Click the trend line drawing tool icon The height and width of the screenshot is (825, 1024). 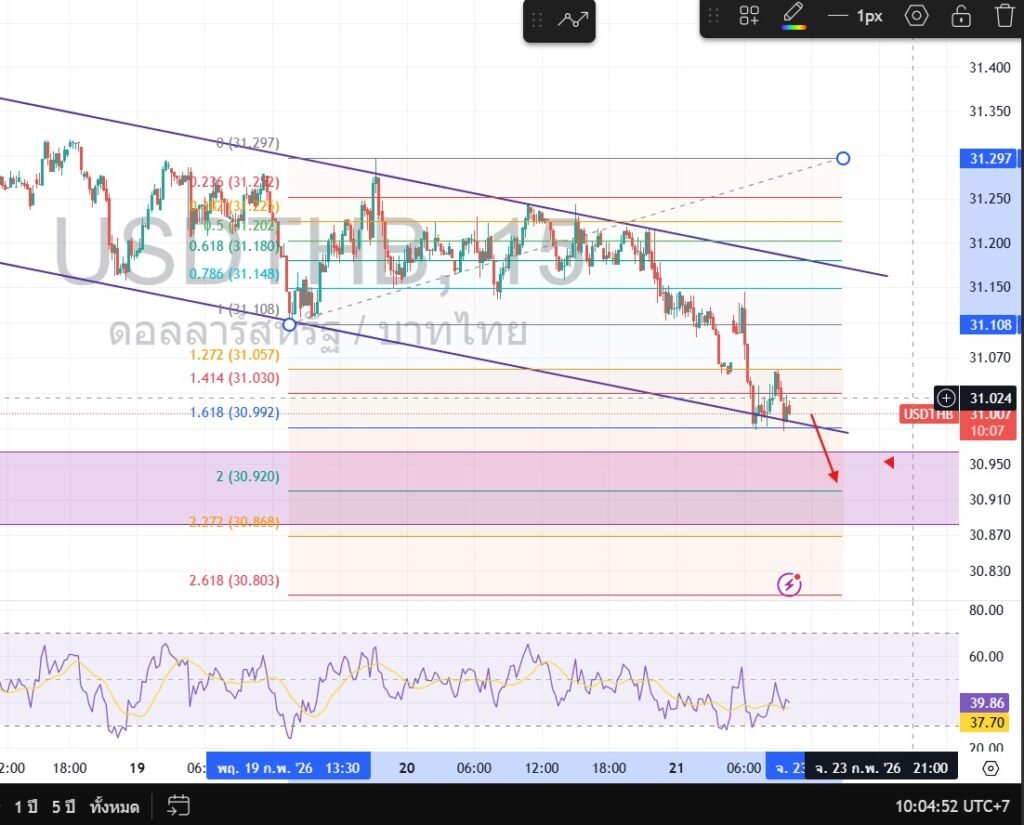[x=574, y=19]
